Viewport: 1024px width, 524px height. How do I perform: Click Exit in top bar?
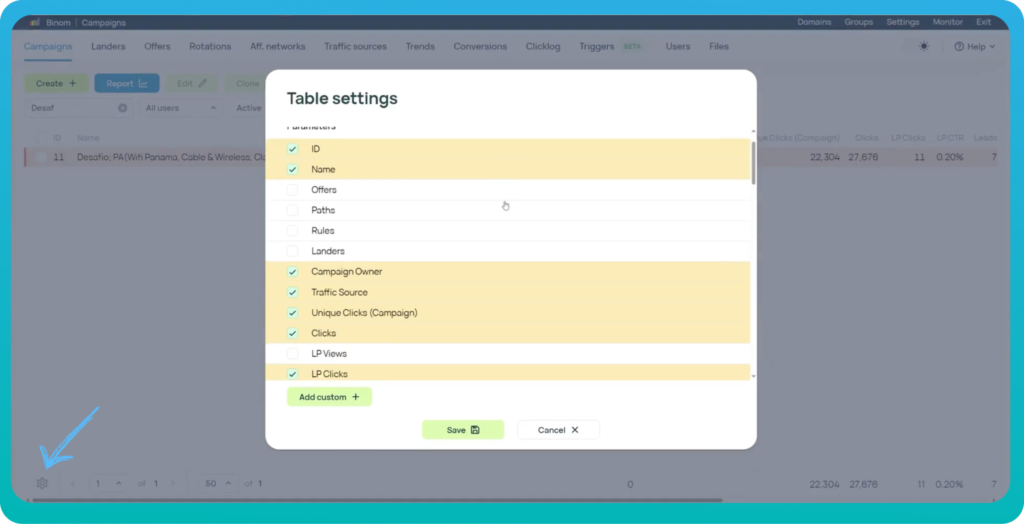point(984,22)
